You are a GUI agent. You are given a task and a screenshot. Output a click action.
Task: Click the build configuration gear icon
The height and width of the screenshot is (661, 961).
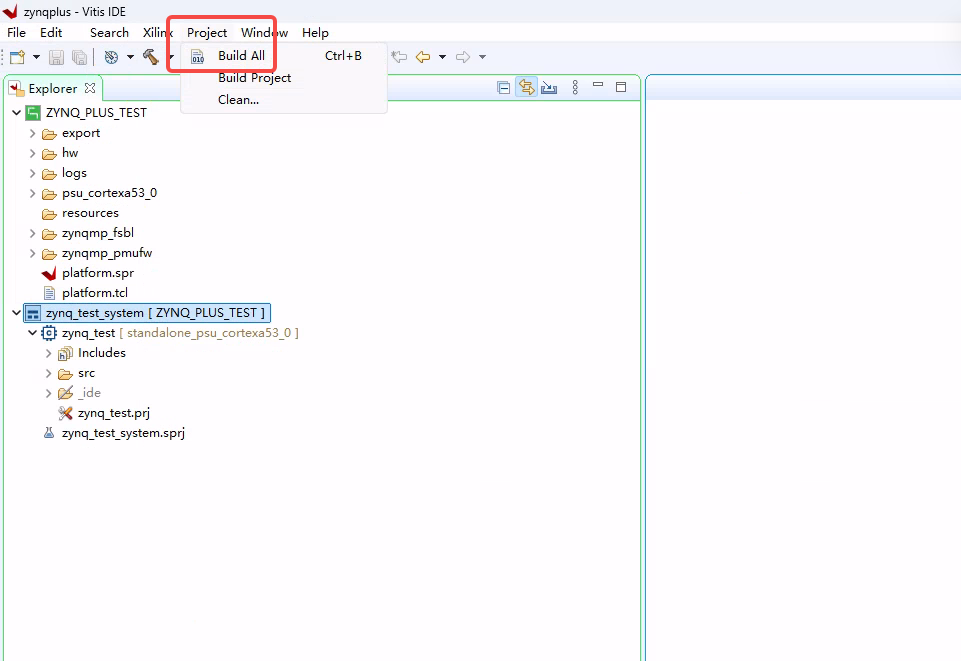[112, 57]
